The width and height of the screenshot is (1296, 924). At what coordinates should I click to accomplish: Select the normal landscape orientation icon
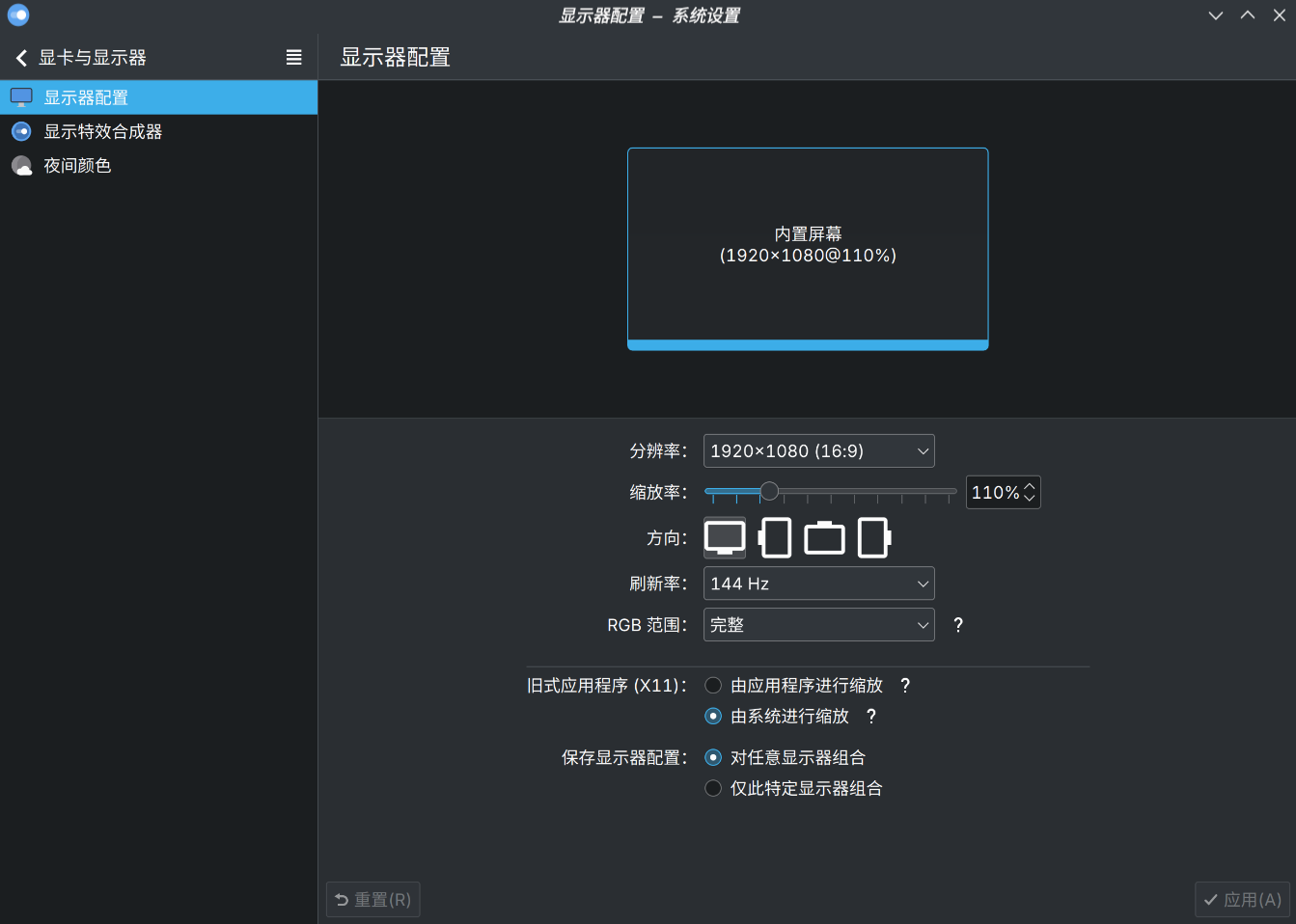pos(725,538)
